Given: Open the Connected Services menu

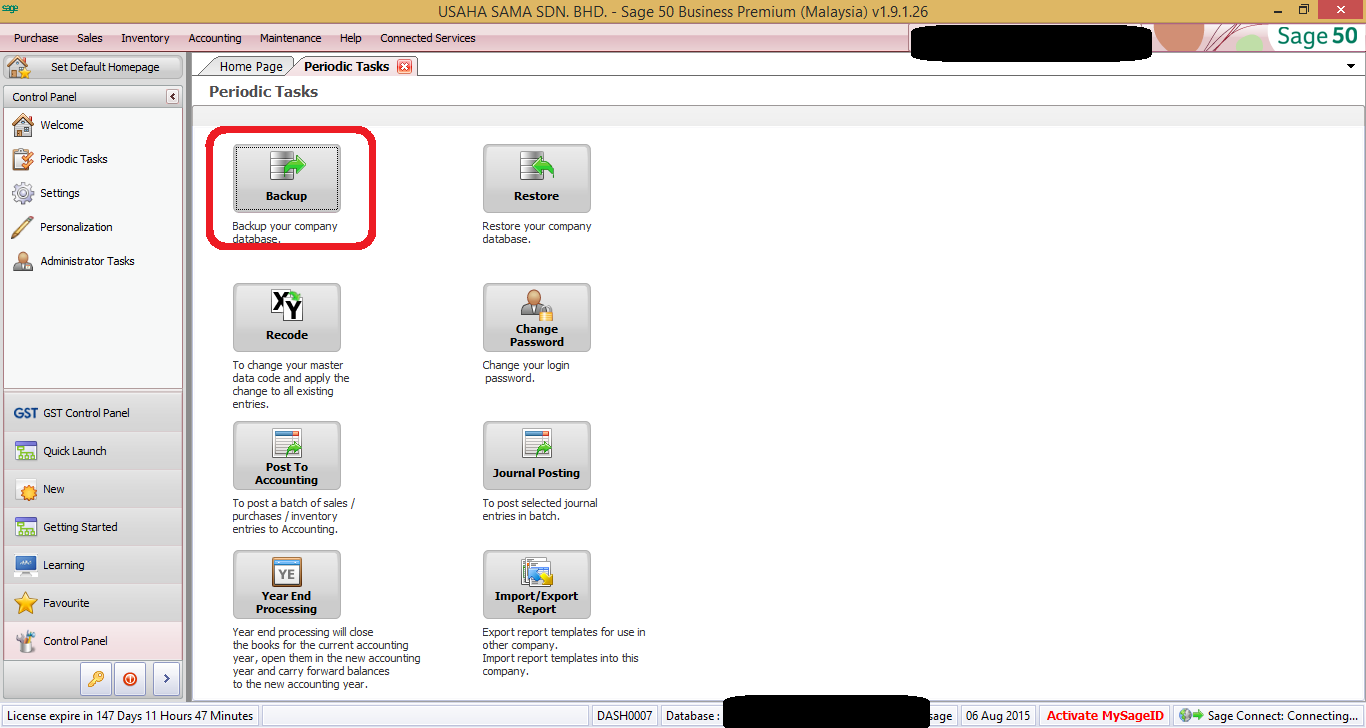Looking at the screenshot, I should pos(428,38).
